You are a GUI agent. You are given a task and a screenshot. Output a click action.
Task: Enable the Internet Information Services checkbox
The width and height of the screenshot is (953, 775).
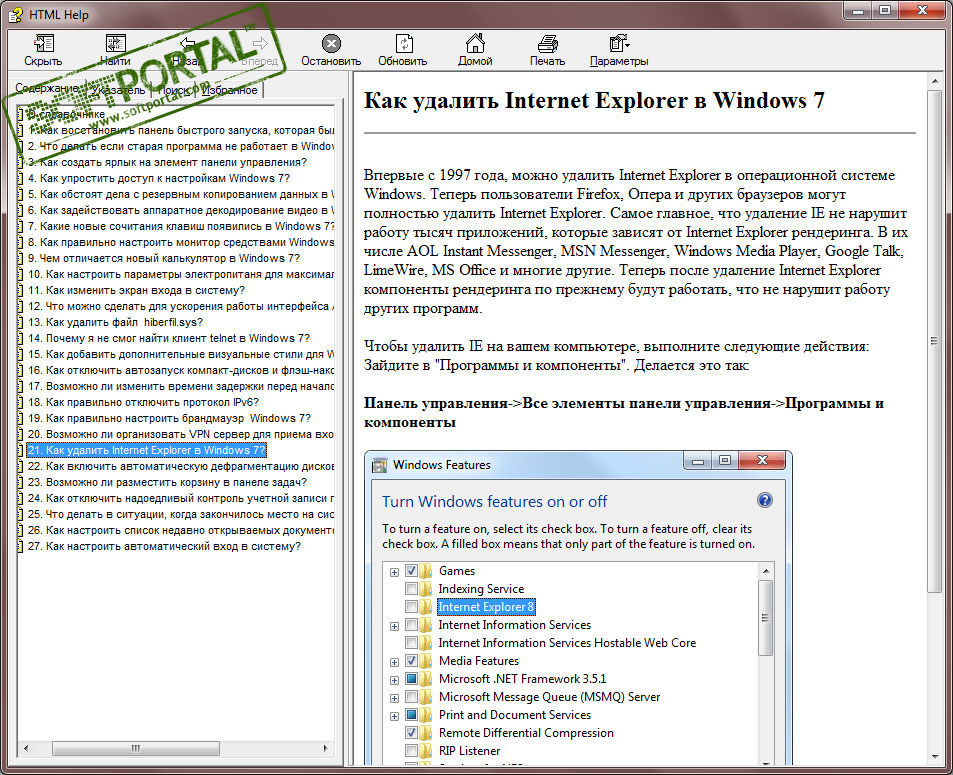click(411, 625)
